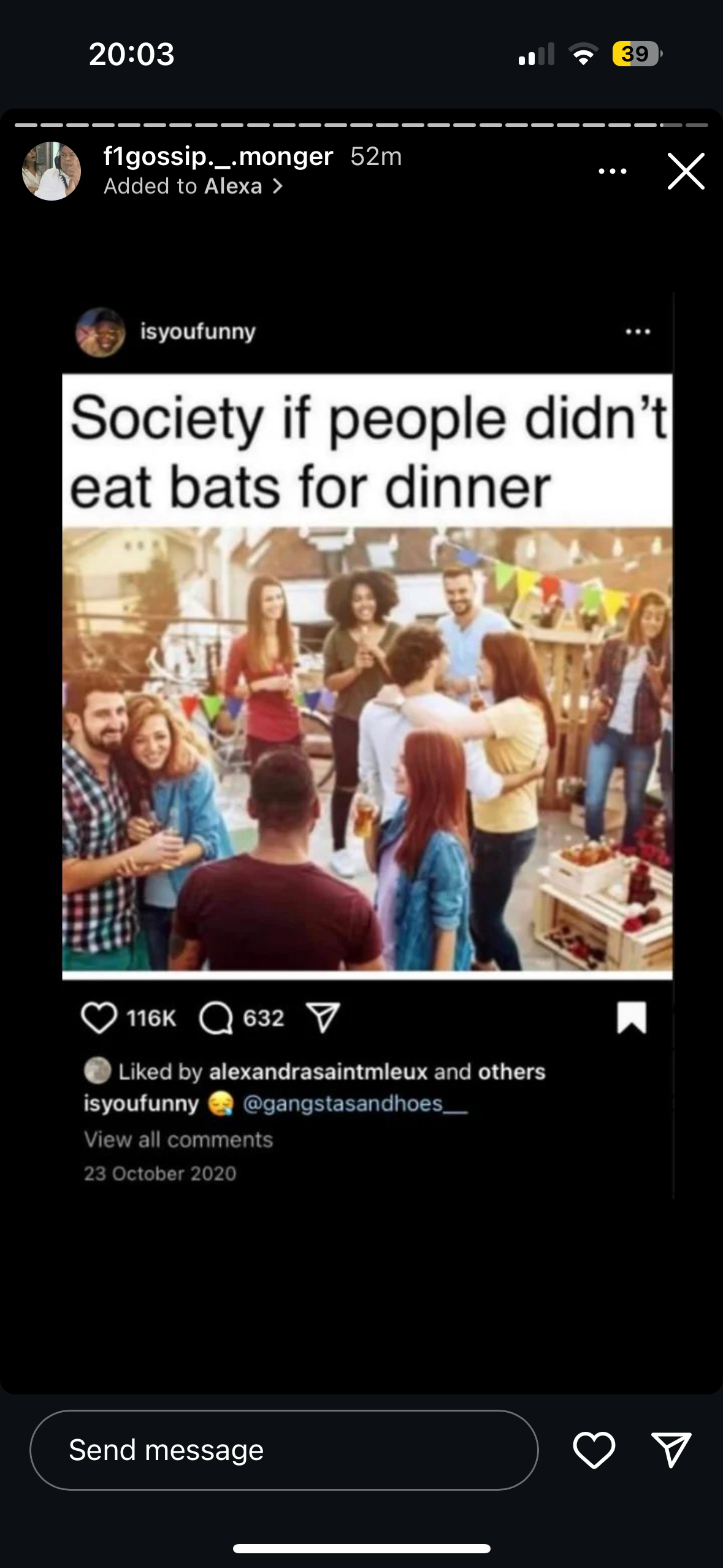
Task: Tap the story progress bar
Action: [x=361, y=125]
